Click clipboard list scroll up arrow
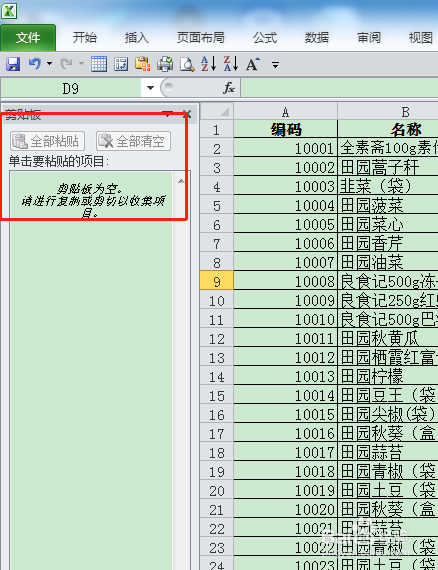This screenshot has width=438, height=570. pos(181,181)
